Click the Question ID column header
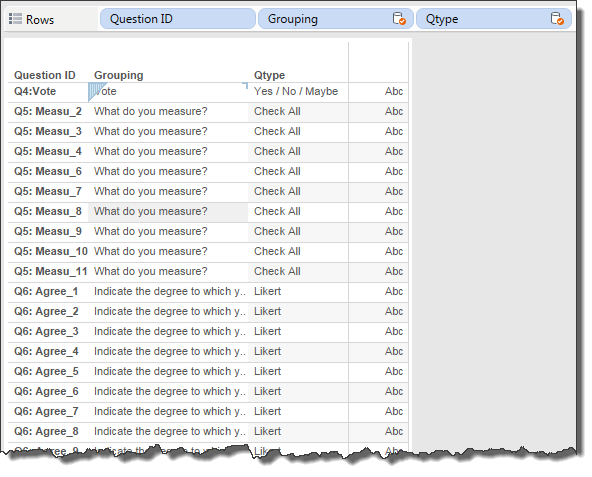The width and height of the screenshot is (592, 477). coord(45,75)
